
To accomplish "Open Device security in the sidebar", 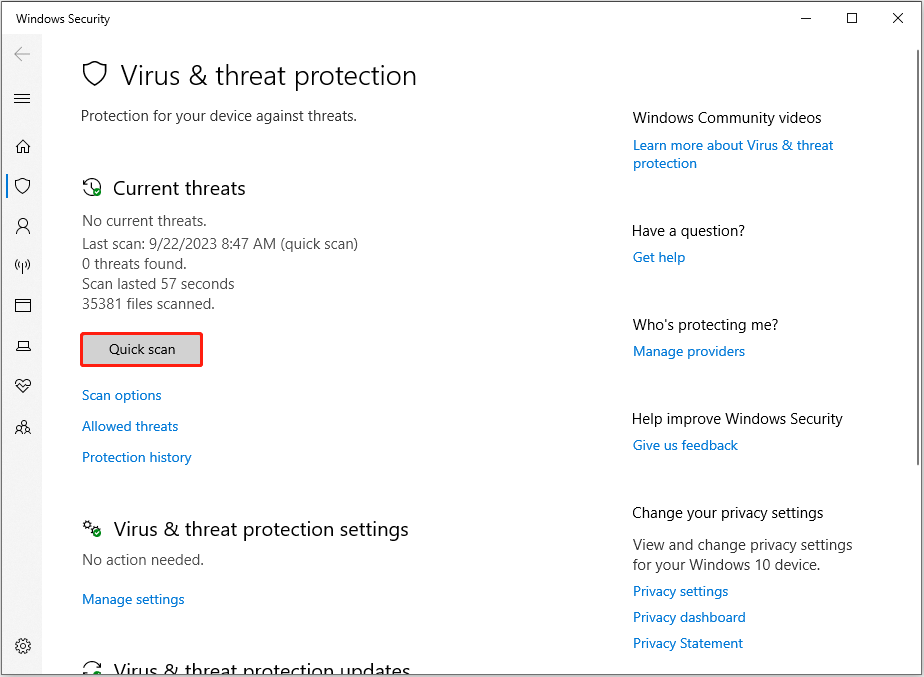I will pyautogui.click(x=23, y=345).
